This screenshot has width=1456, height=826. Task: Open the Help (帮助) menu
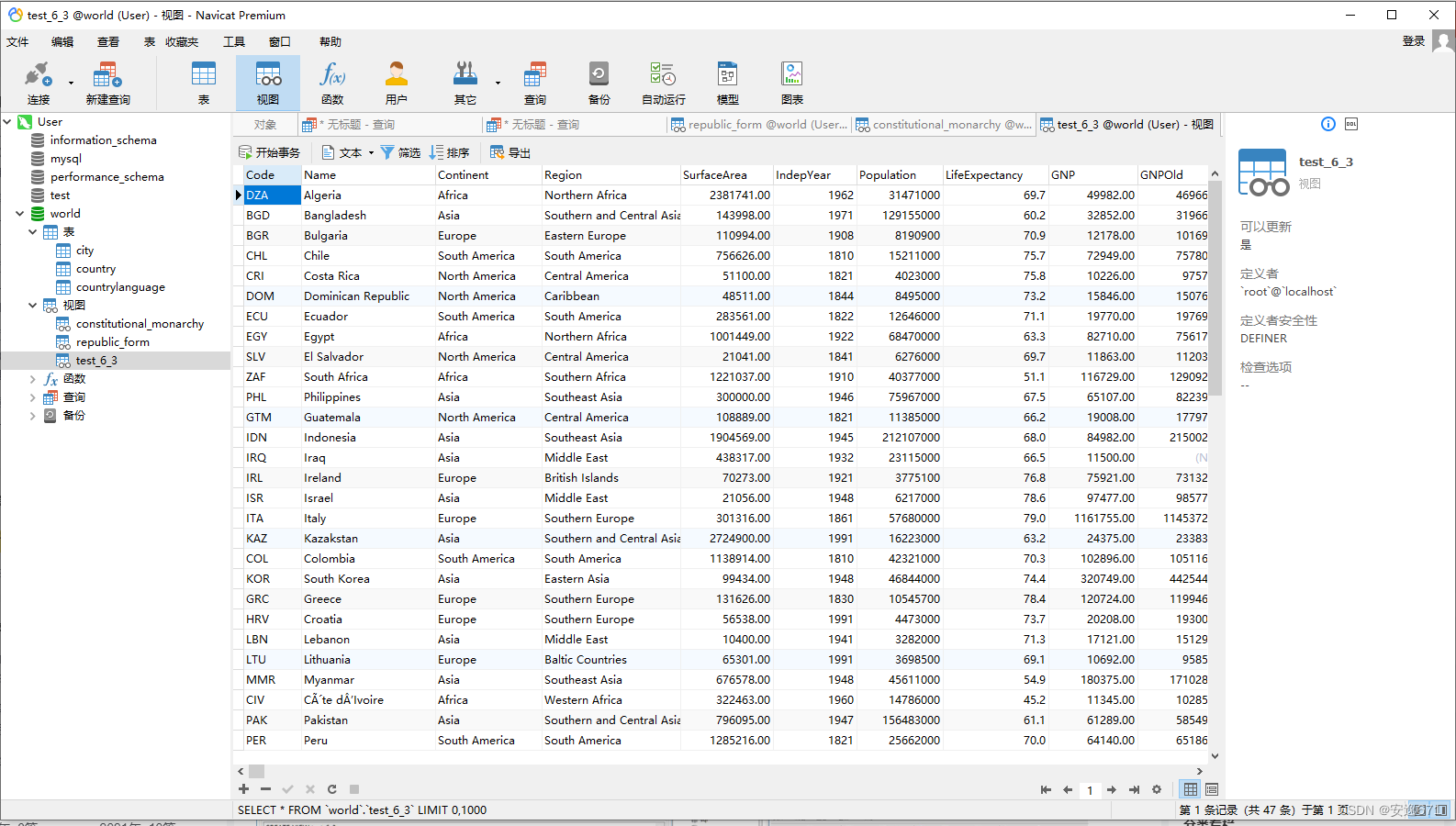tap(330, 42)
